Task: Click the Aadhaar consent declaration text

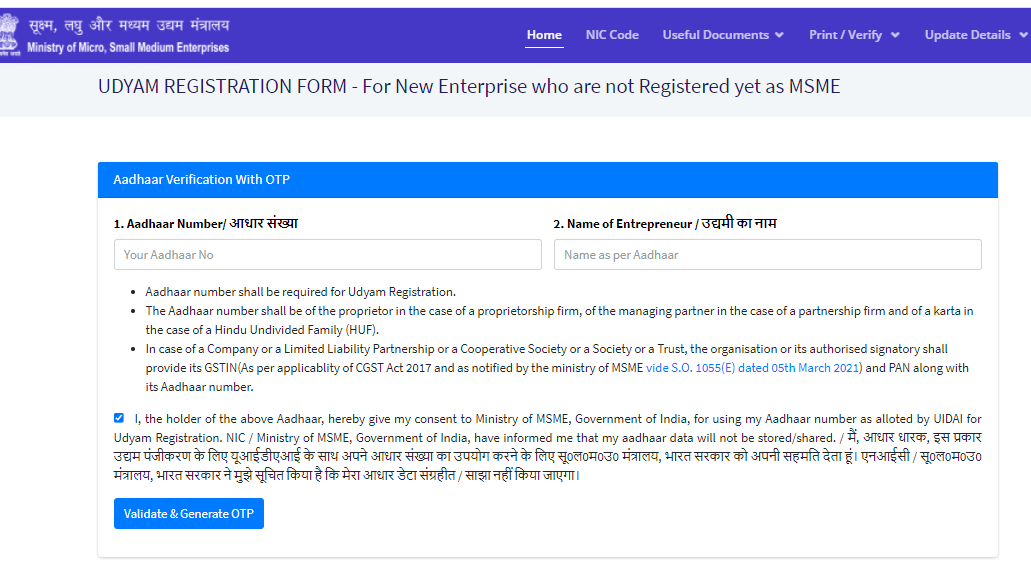Action: [550, 447]
